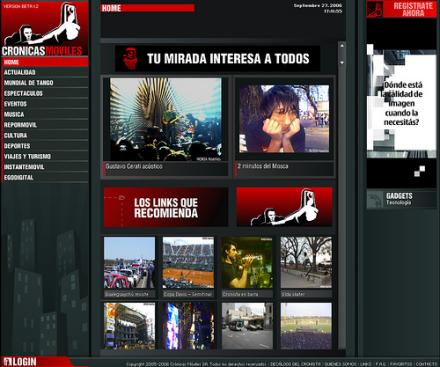440x367 pixels.
Task: Open the city night lights thumbnail
Action: [188, 326]
